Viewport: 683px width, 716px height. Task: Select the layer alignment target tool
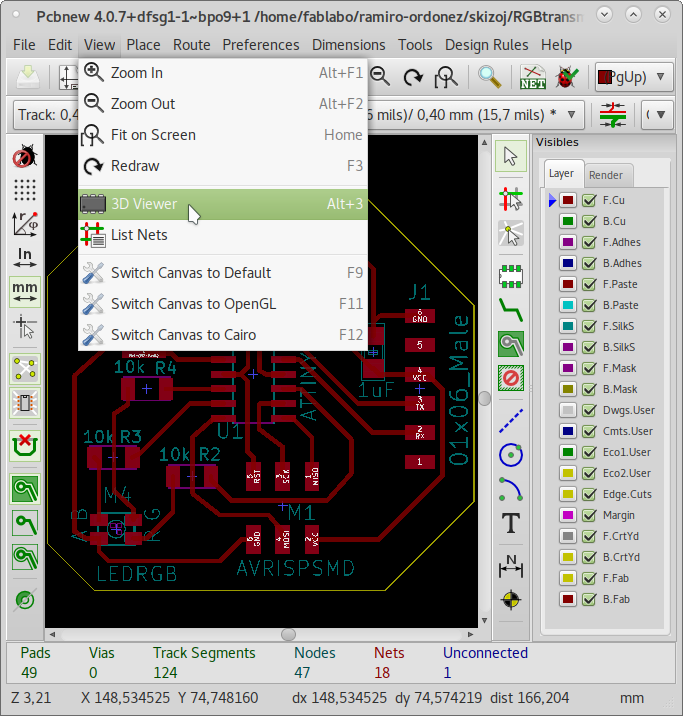click(510, 600)
